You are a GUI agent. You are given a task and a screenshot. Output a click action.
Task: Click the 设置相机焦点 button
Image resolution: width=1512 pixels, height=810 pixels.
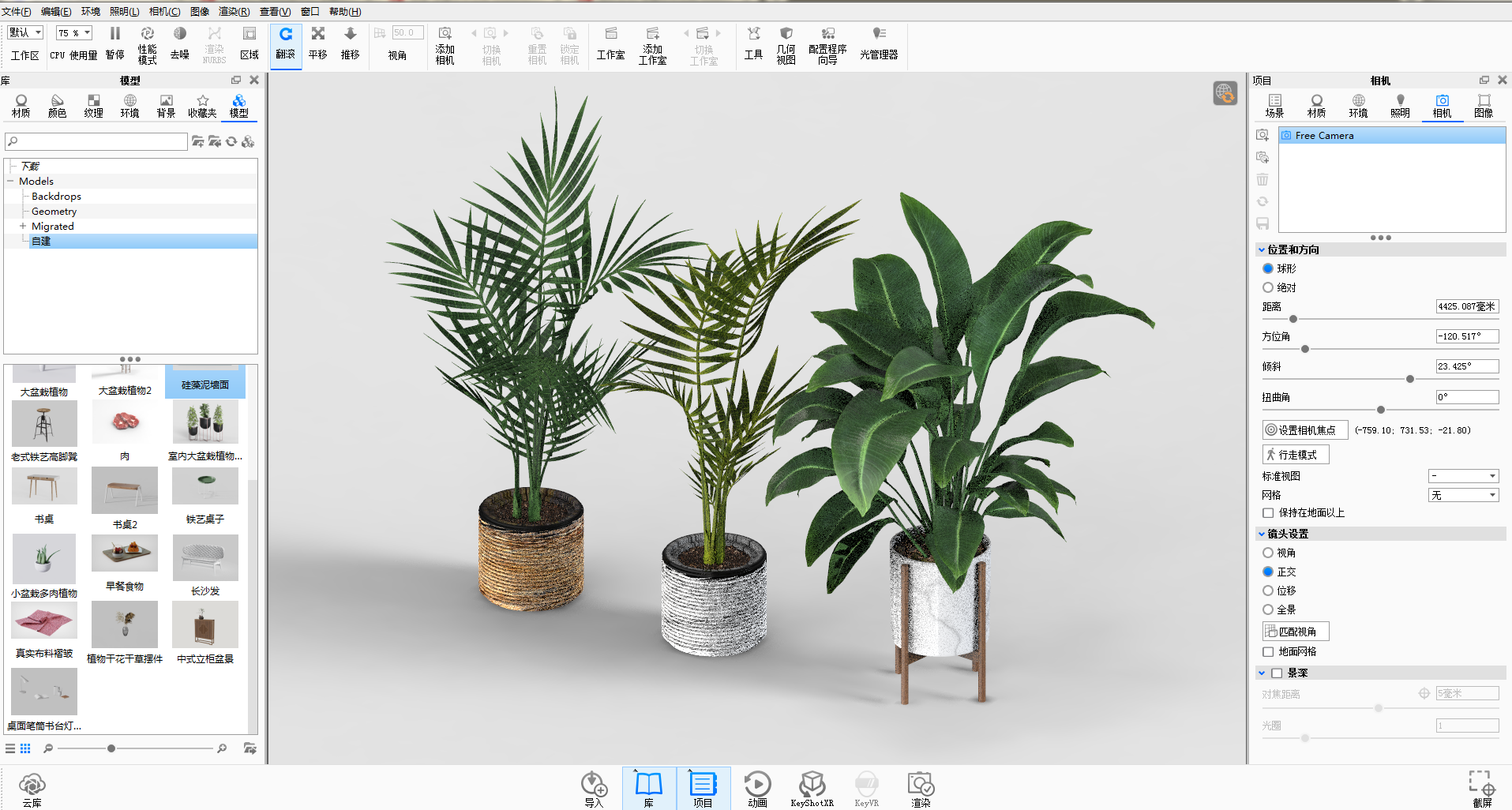click(1304, 430)
